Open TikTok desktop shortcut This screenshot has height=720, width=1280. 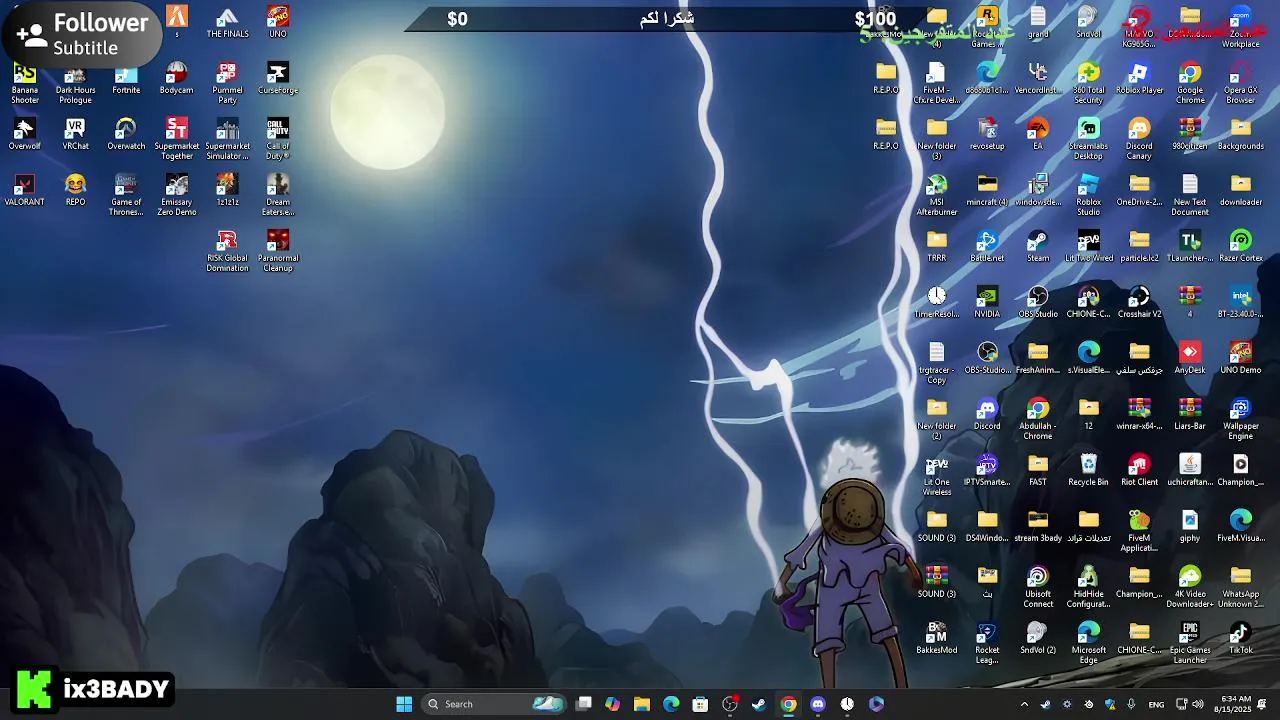click(1241, 639)
